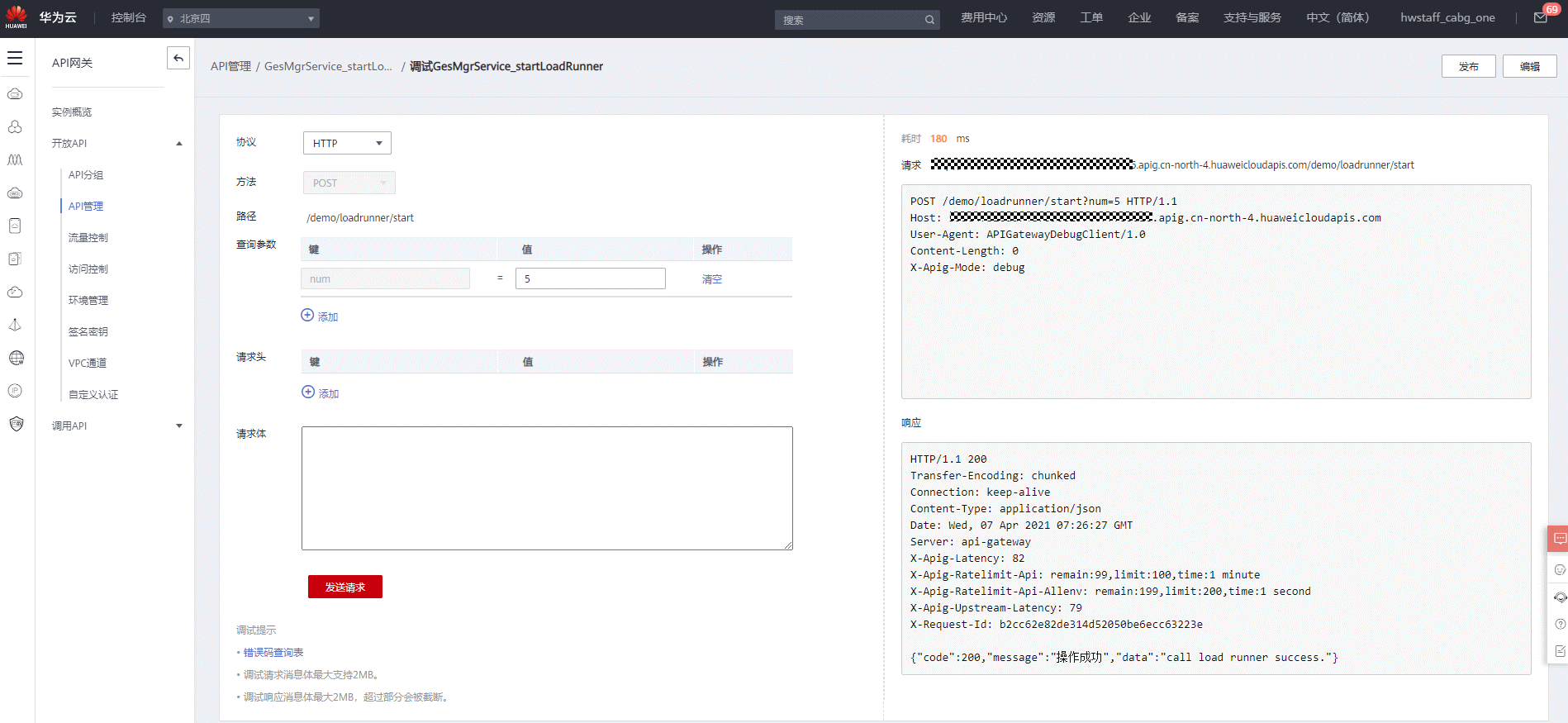Viewport: 1568px width, 723px height.
Task: Click the plus icon to add request header
Action: 308,392
